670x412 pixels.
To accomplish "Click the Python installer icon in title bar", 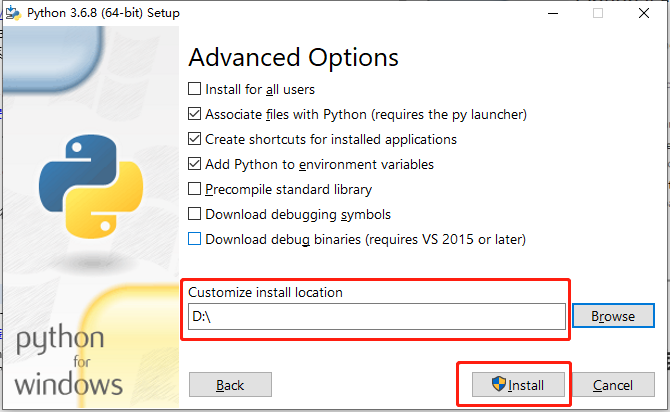I will [x=13, y=13].
